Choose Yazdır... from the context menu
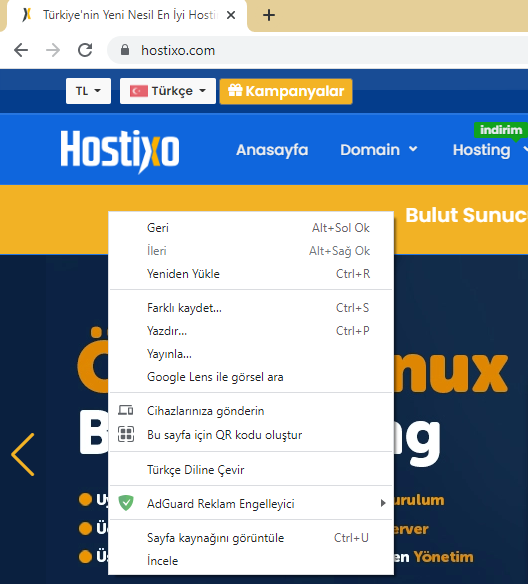The height and width of the screenshot is (584, 528). pos(251,331)
